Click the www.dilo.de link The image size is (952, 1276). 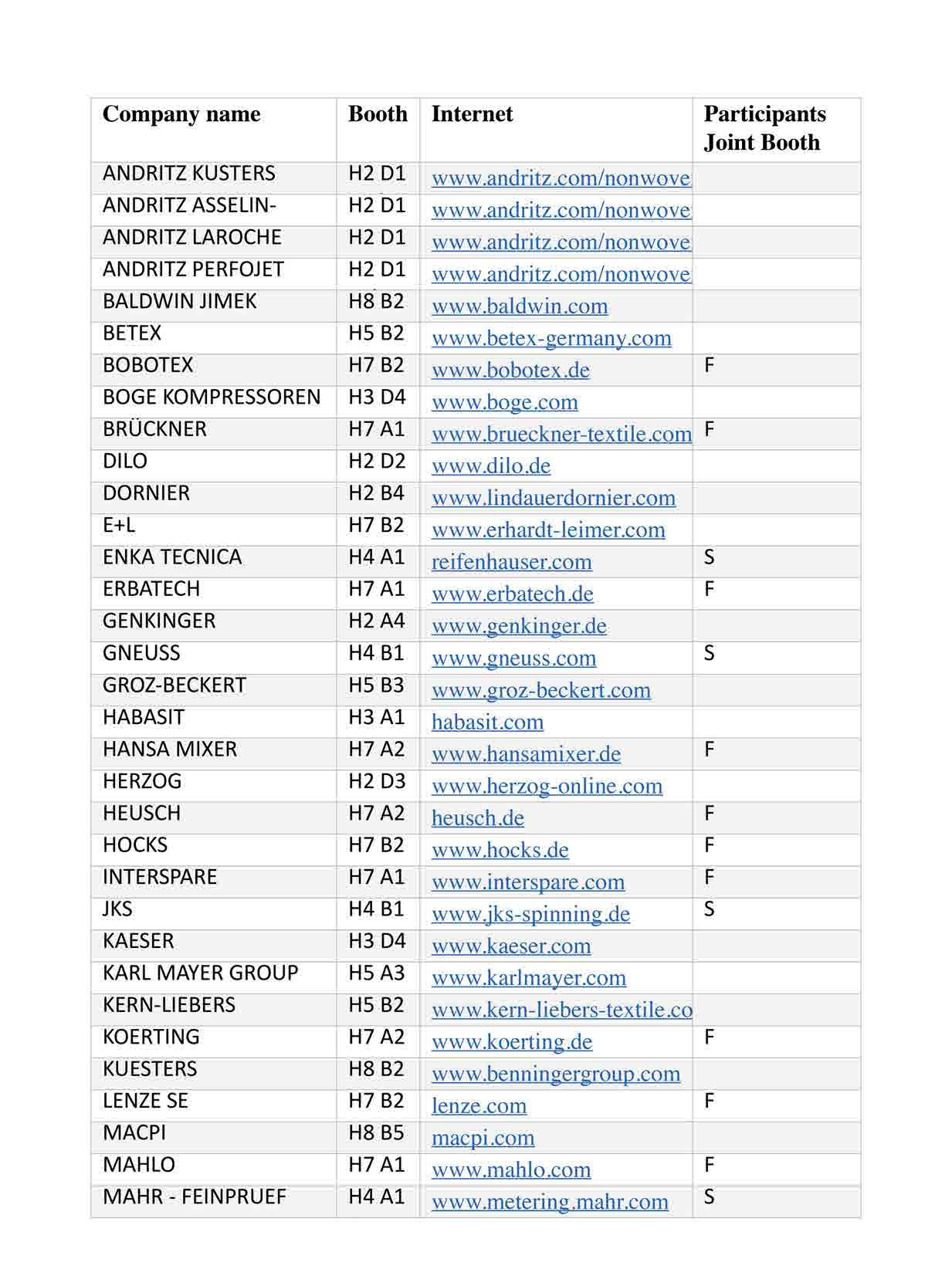tap(490, 466)
